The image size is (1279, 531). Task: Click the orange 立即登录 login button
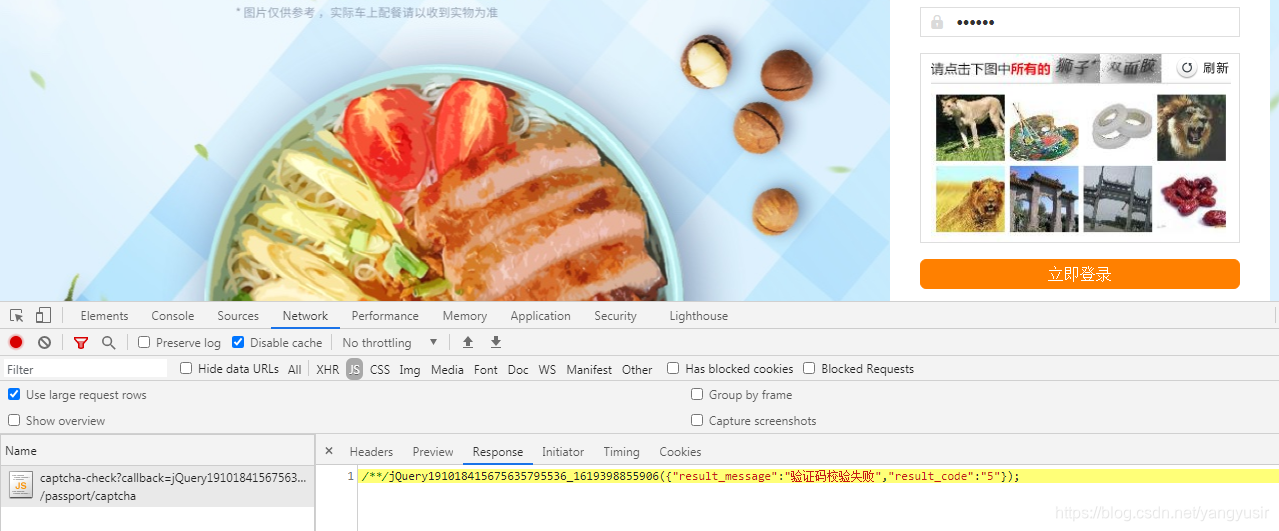click(x=1080, y=274)
